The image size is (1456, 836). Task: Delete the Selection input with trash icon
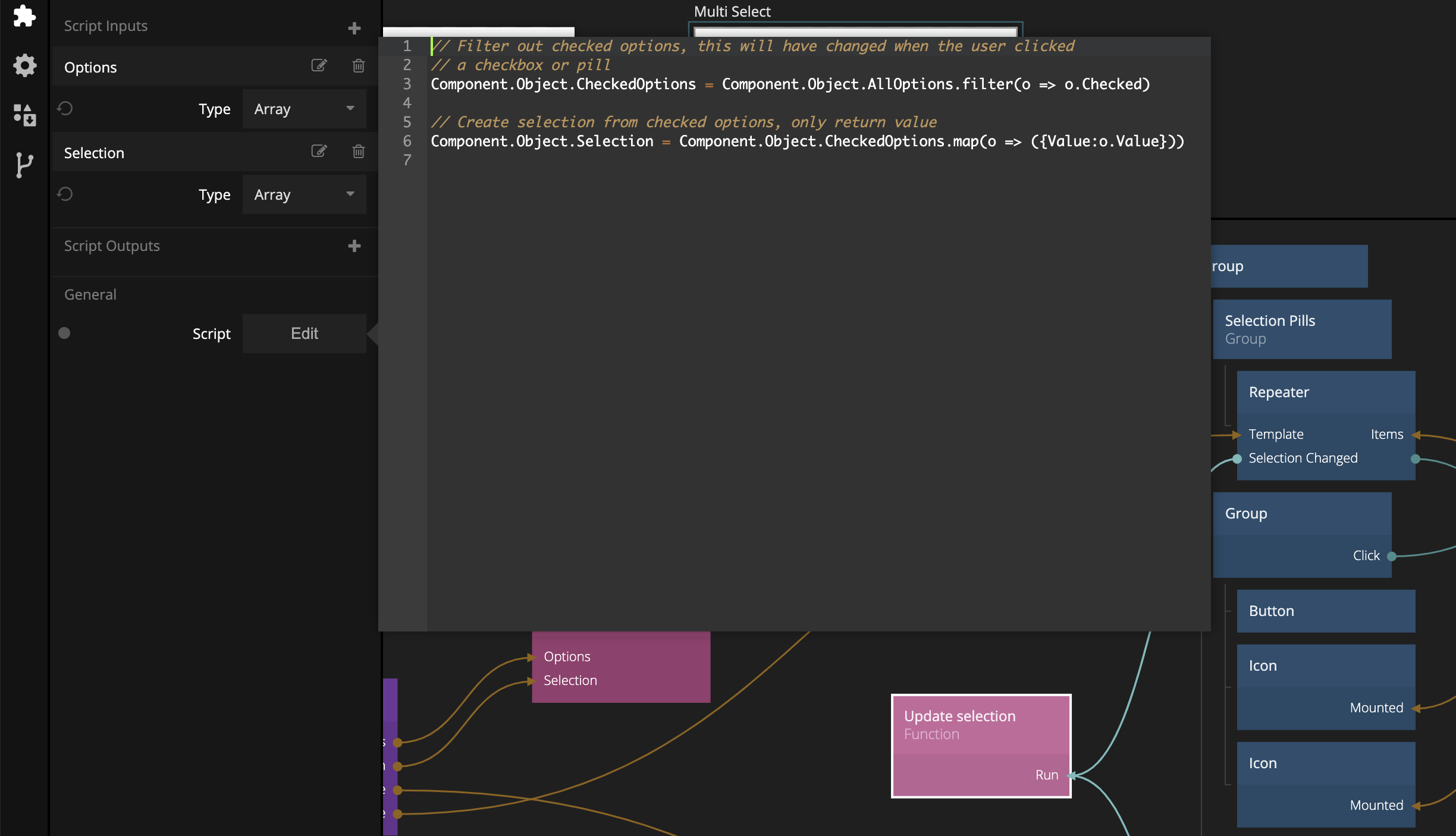tap(358, 152)
